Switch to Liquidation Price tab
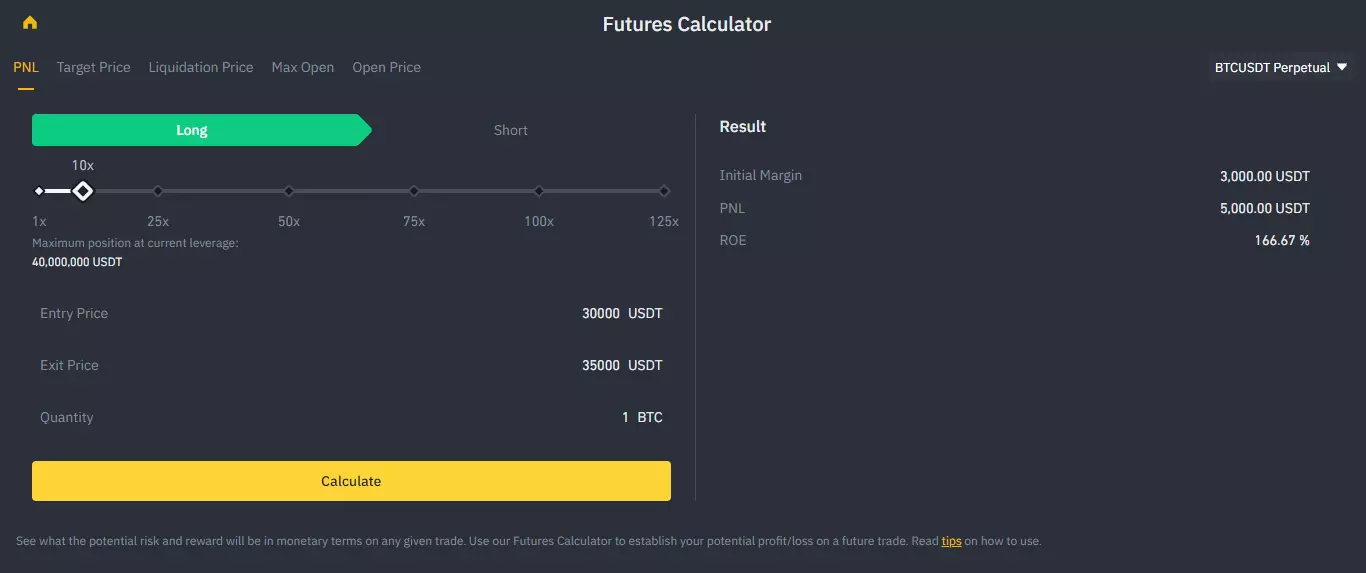The image size is (1366, 573). [201, 67]
